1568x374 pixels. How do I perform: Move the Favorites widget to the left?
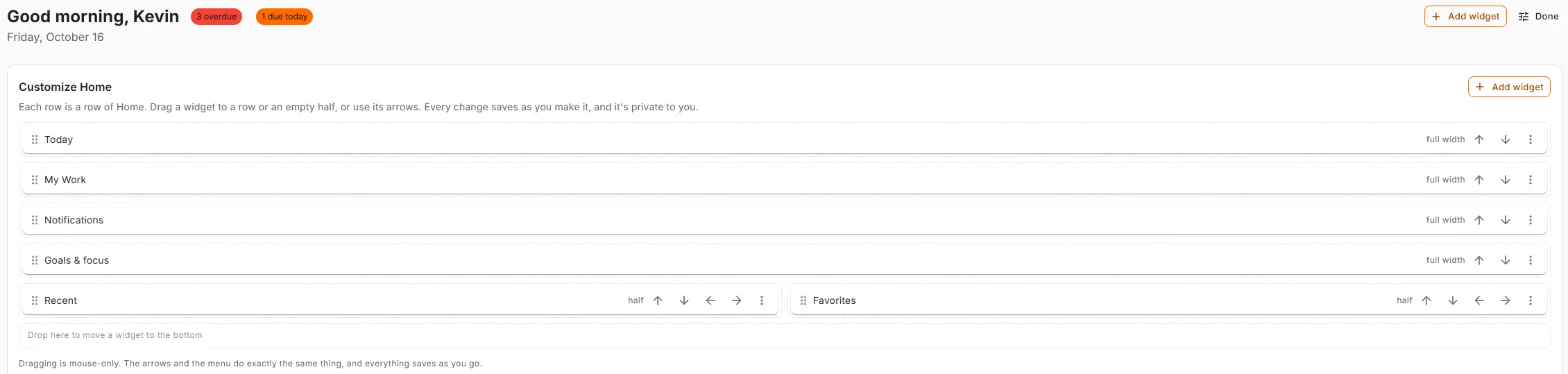coord(1478,300)
